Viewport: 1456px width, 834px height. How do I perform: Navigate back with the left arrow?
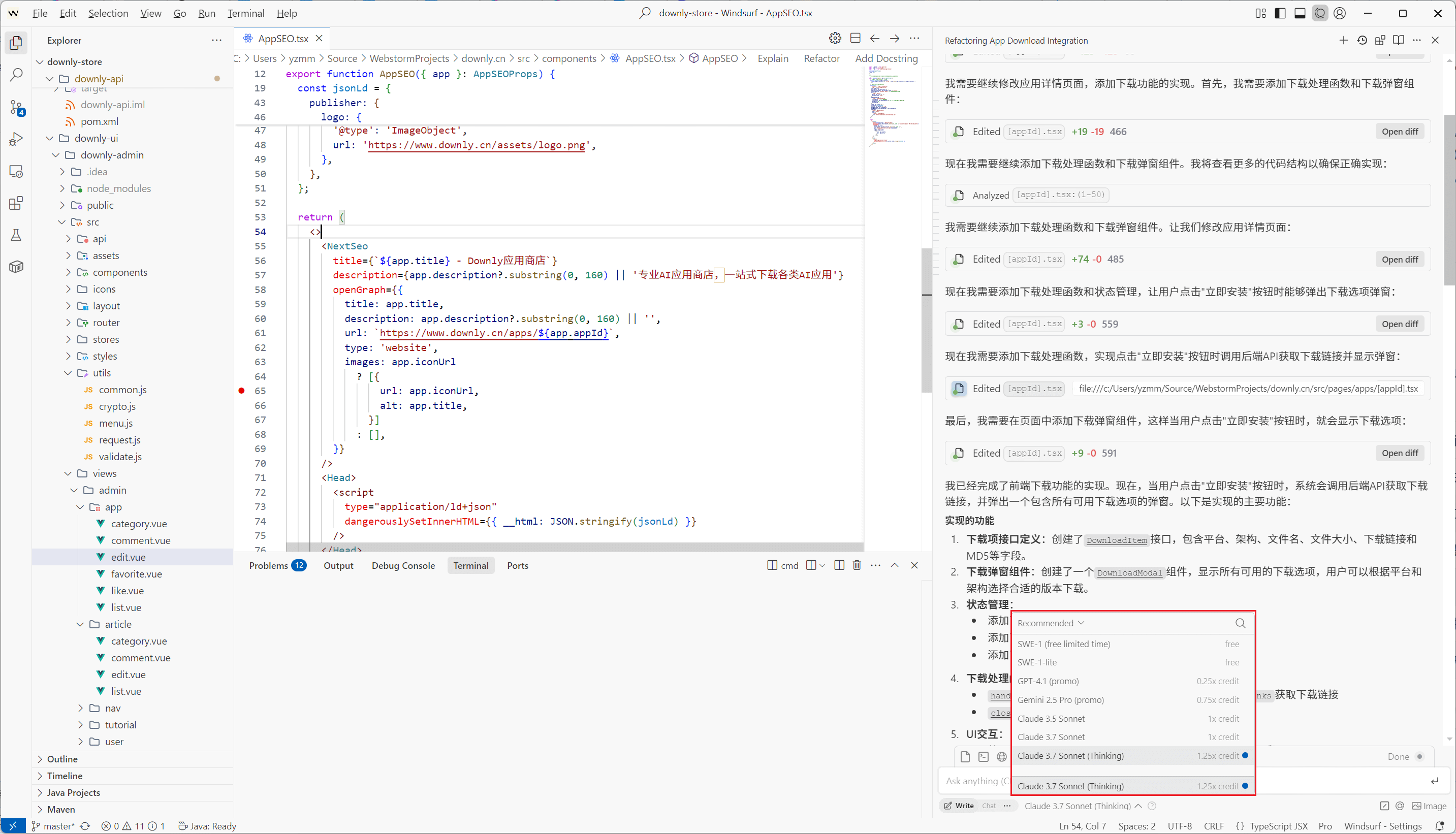tap(875, 39)
